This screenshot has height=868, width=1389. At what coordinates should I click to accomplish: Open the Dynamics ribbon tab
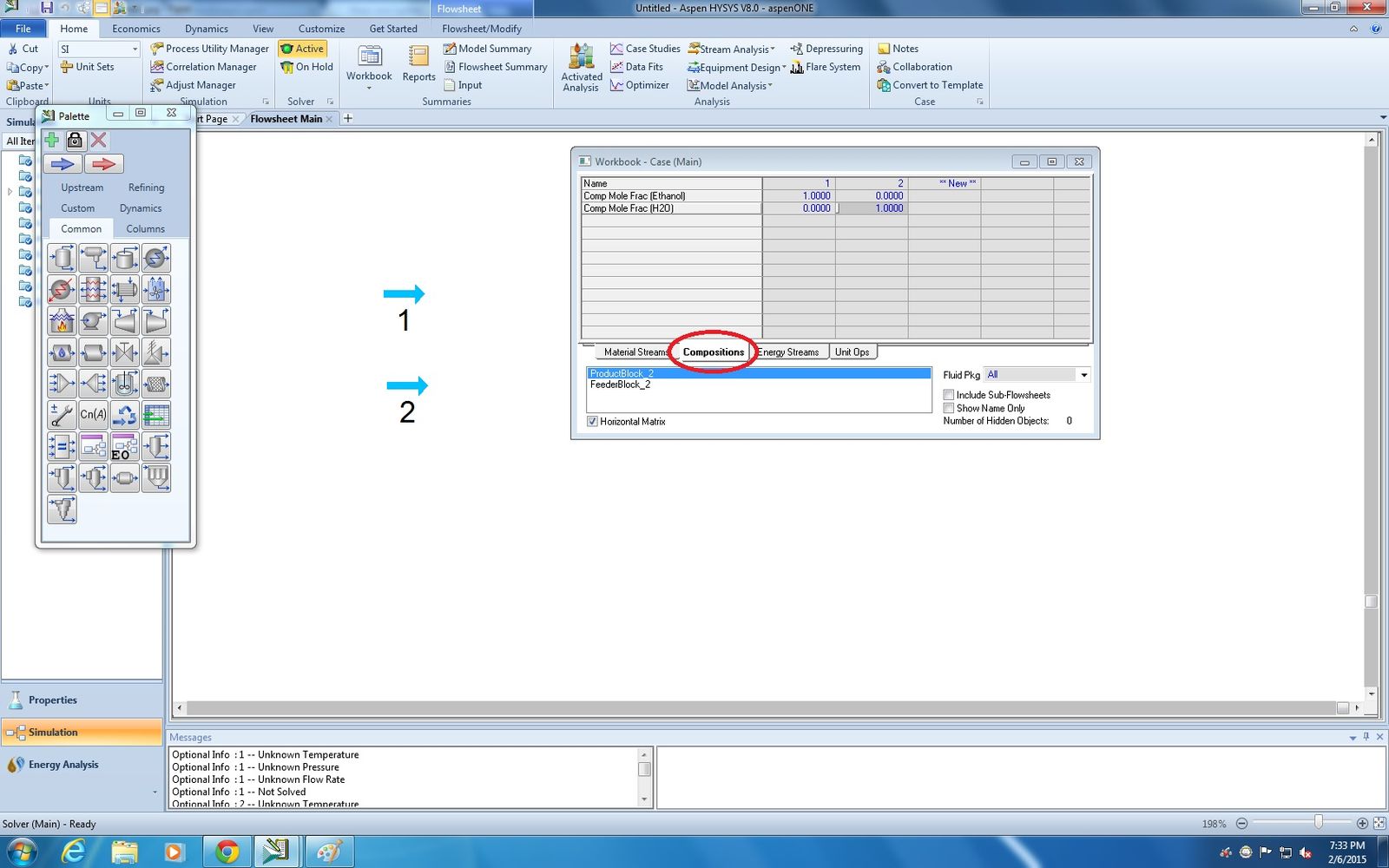pos(206,29)
